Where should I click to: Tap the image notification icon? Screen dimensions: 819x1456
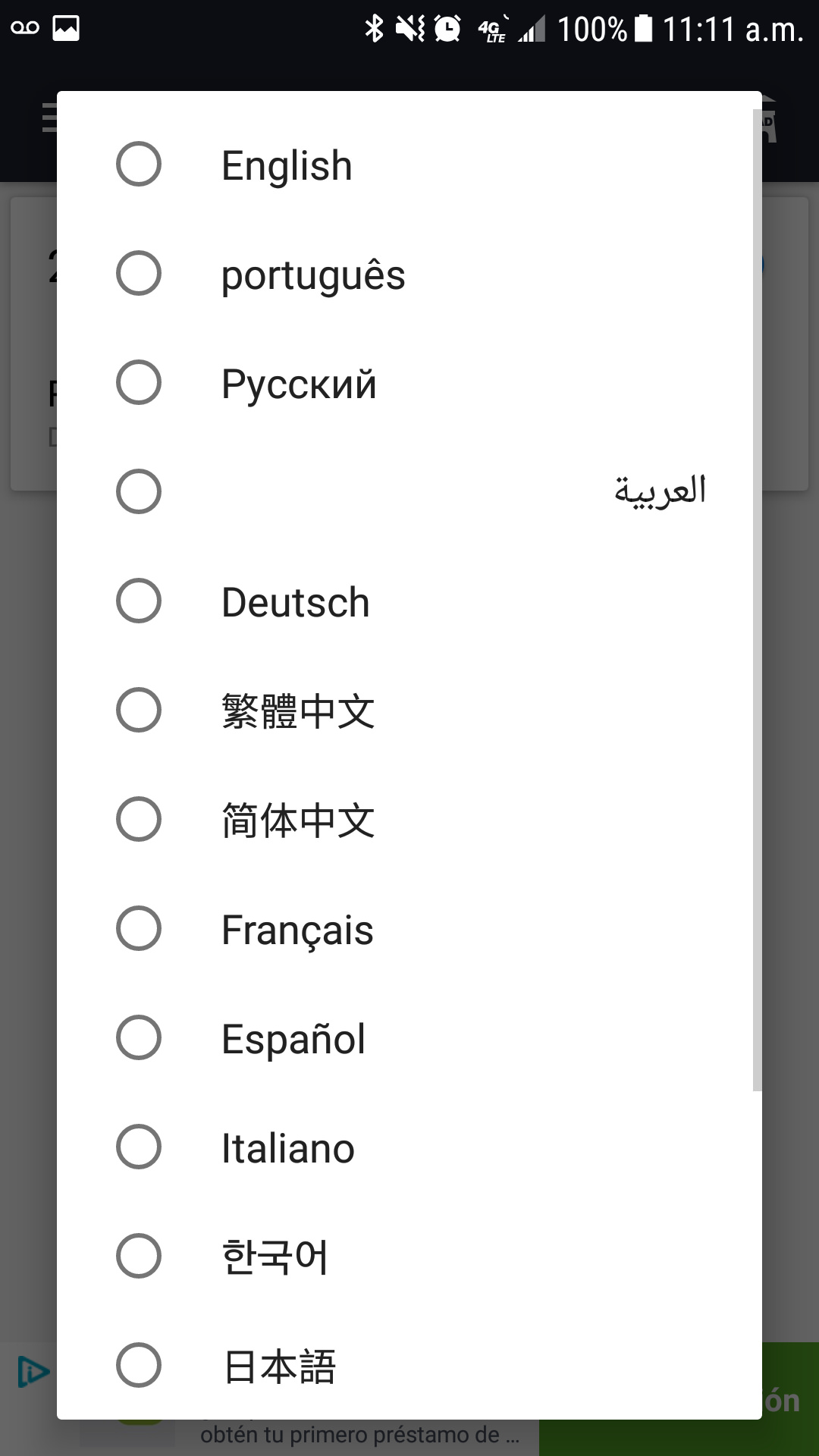point(66,29)
